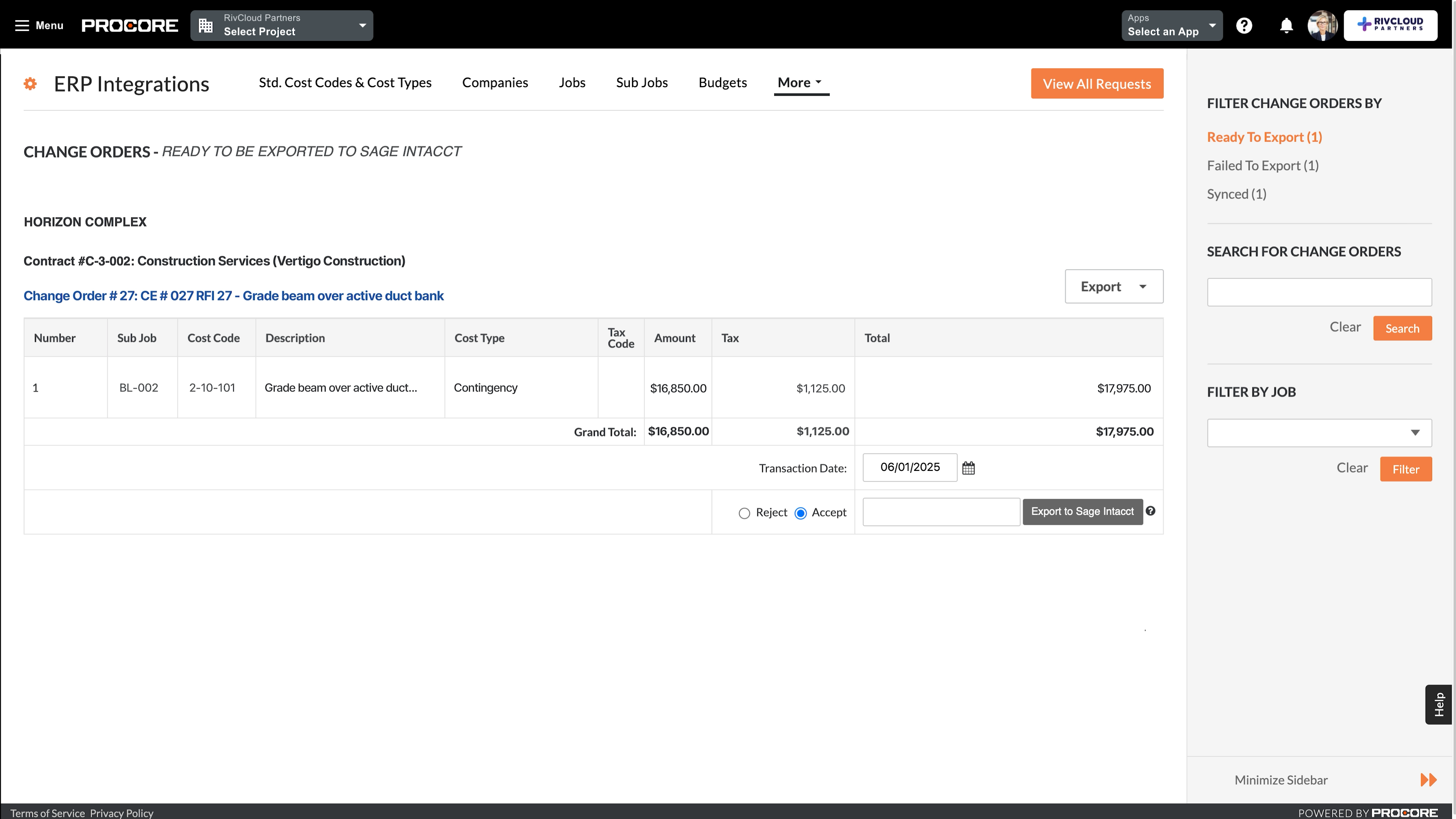Focus the Search For Change Orders field
The height and width of the screenshot is (819, 1456).
coord(1319,292)
